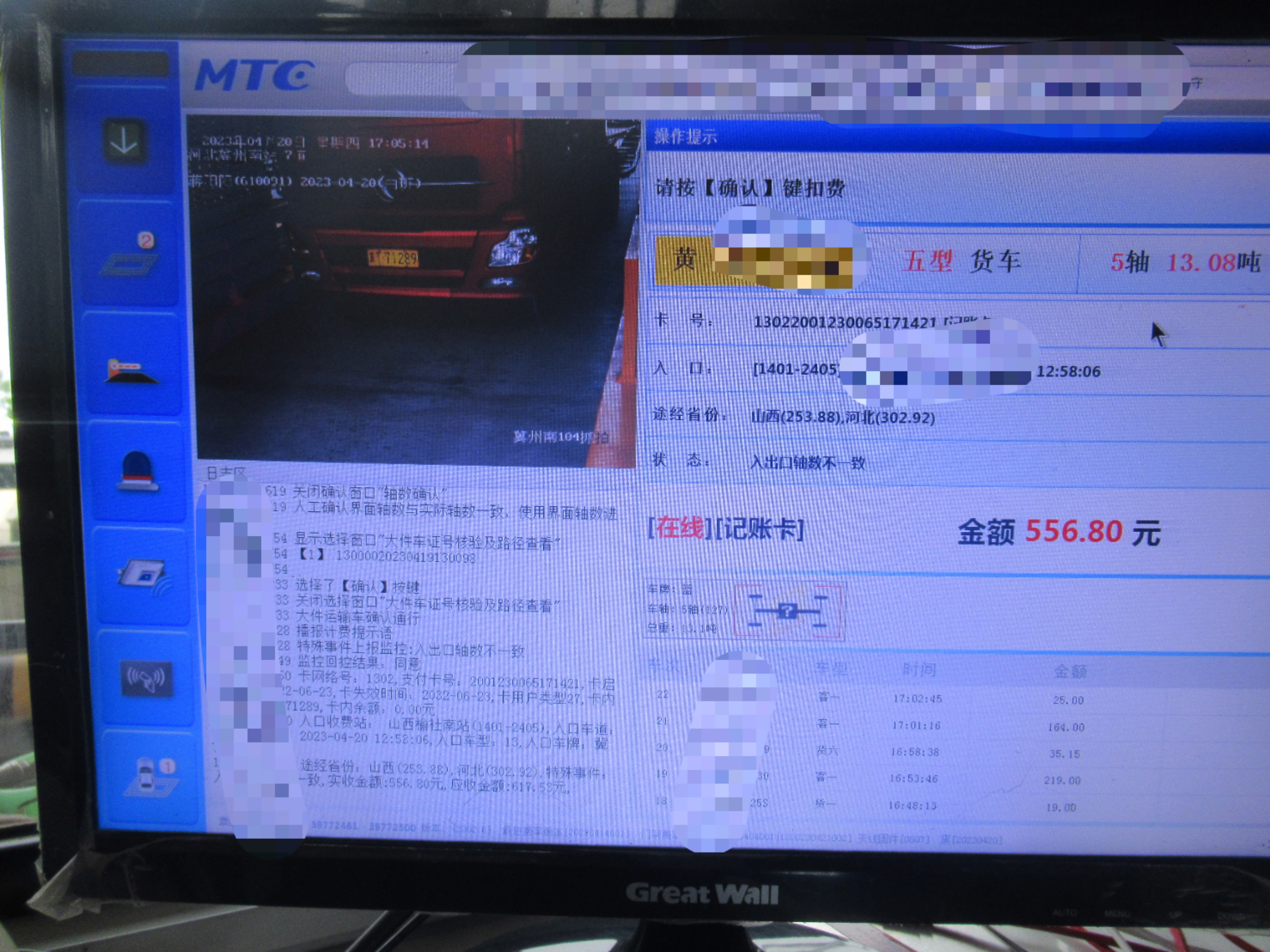
Task: Select the record row at 17:02:45
Action: pos(953,699)
